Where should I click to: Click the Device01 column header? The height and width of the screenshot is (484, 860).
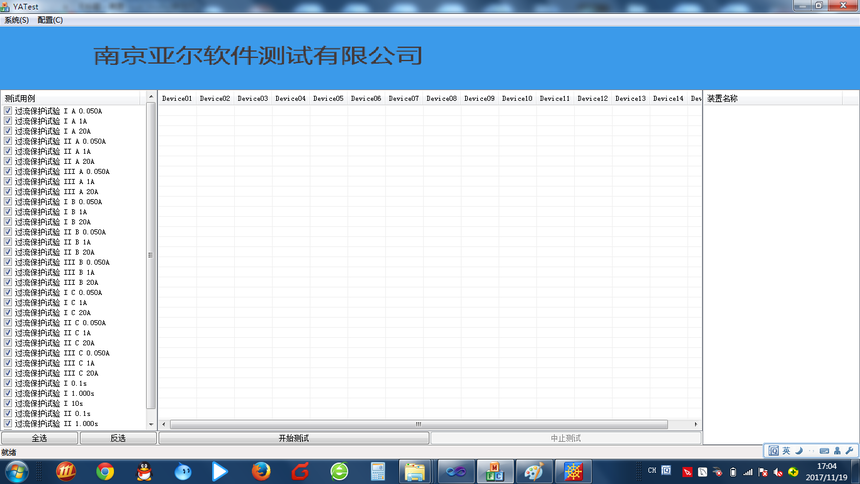(177, 98)
